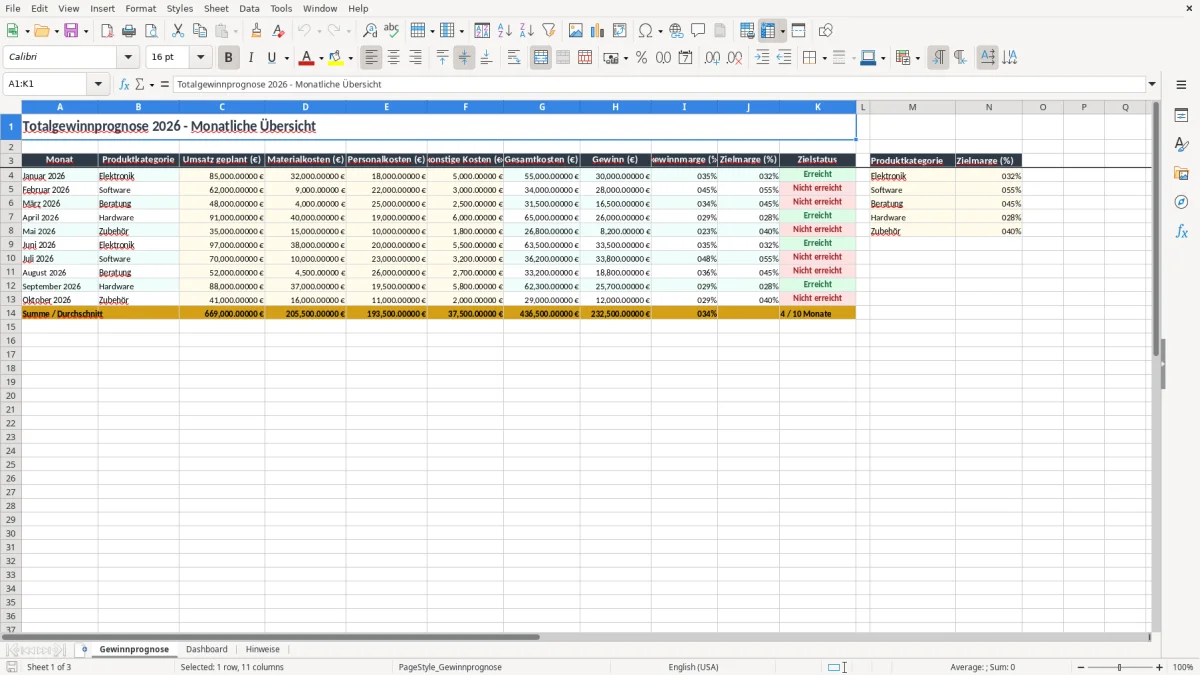
Task: Open the Function Wizard fx icon
Action: 125,84
